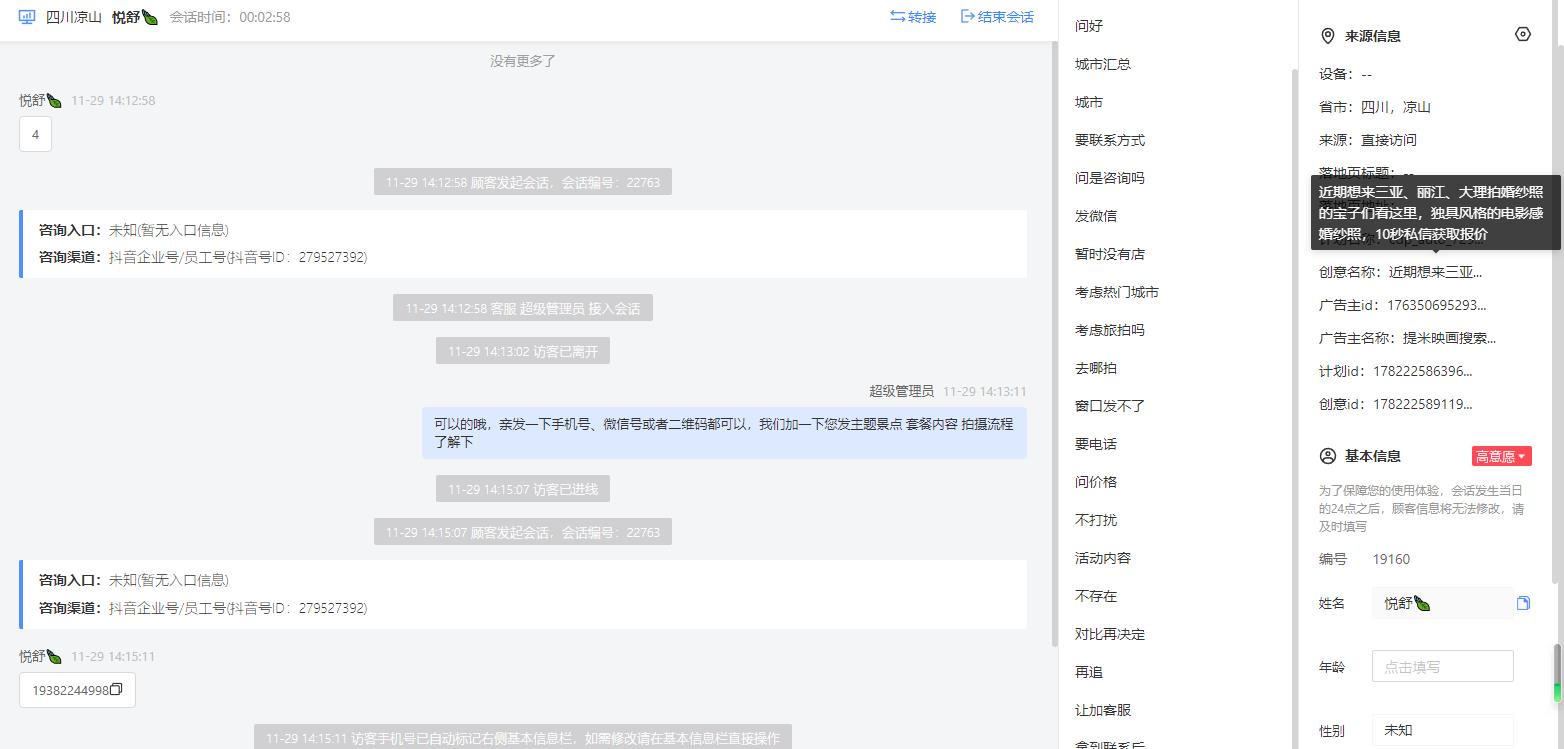Click the chat area vertical scrollbar
1564x749 pixels.
coord(1053,345)
